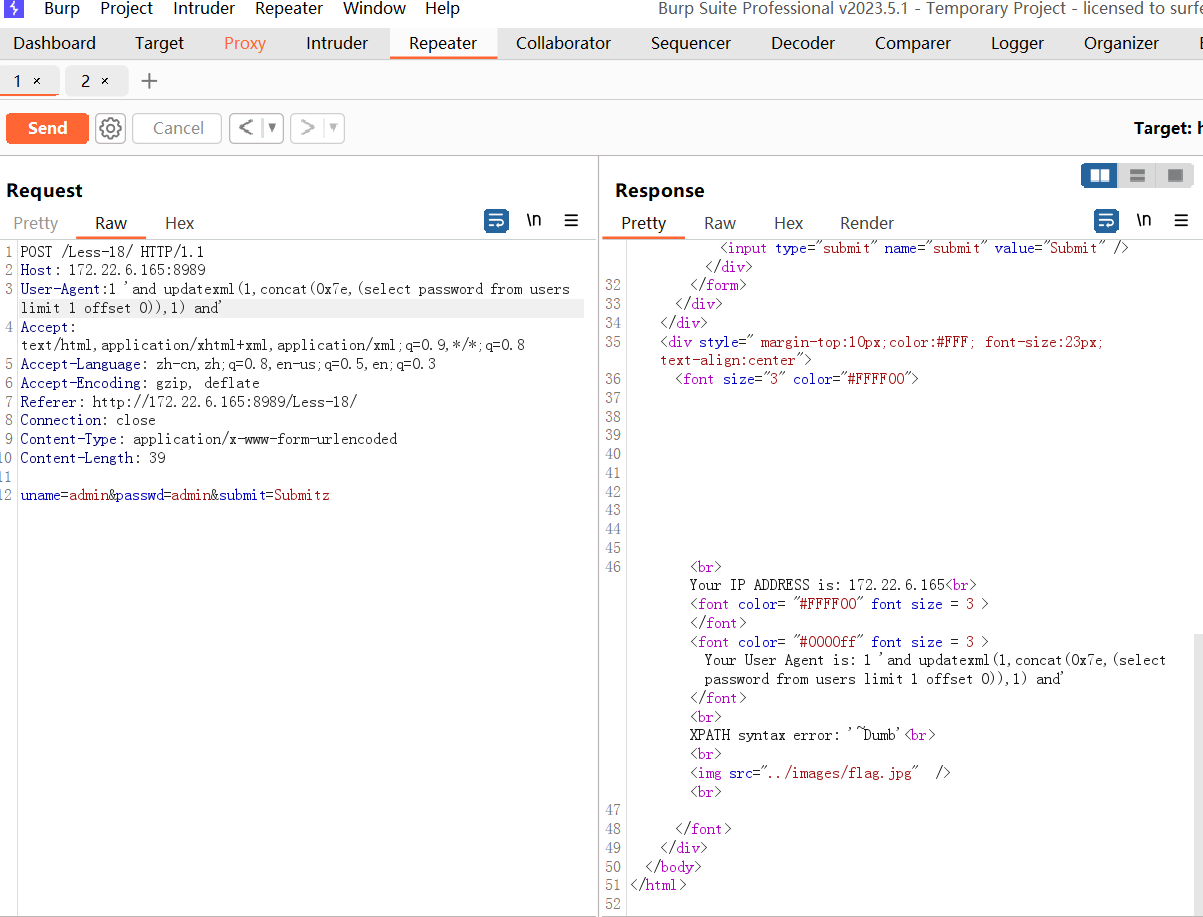Open Response panel hamburger menu
This screenshot has width=1203, height=917.
(1181, 221)
